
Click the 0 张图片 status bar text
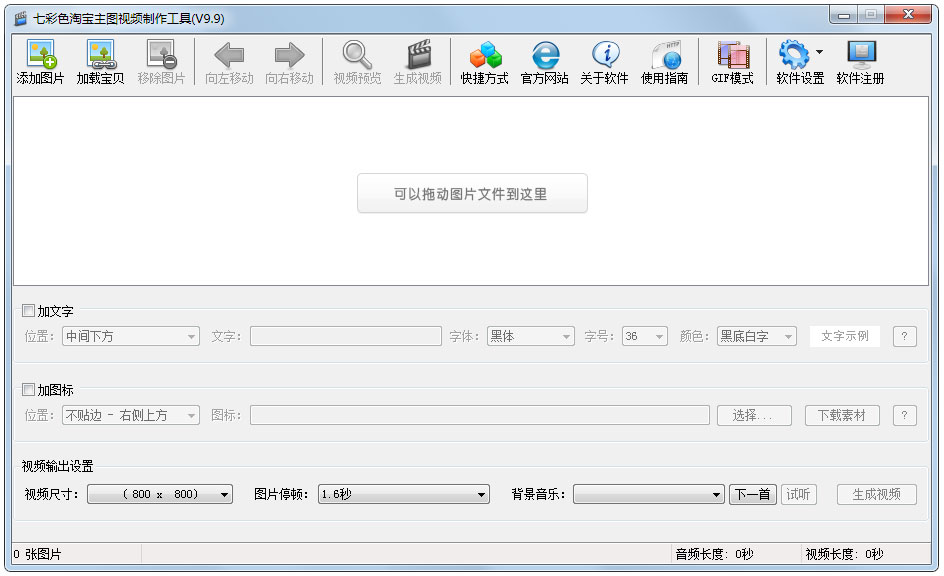[37, 554]
